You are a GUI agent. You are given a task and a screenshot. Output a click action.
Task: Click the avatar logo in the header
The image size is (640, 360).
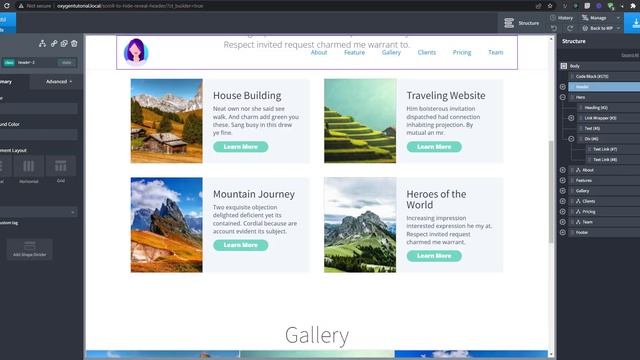[x=136, y=52]
